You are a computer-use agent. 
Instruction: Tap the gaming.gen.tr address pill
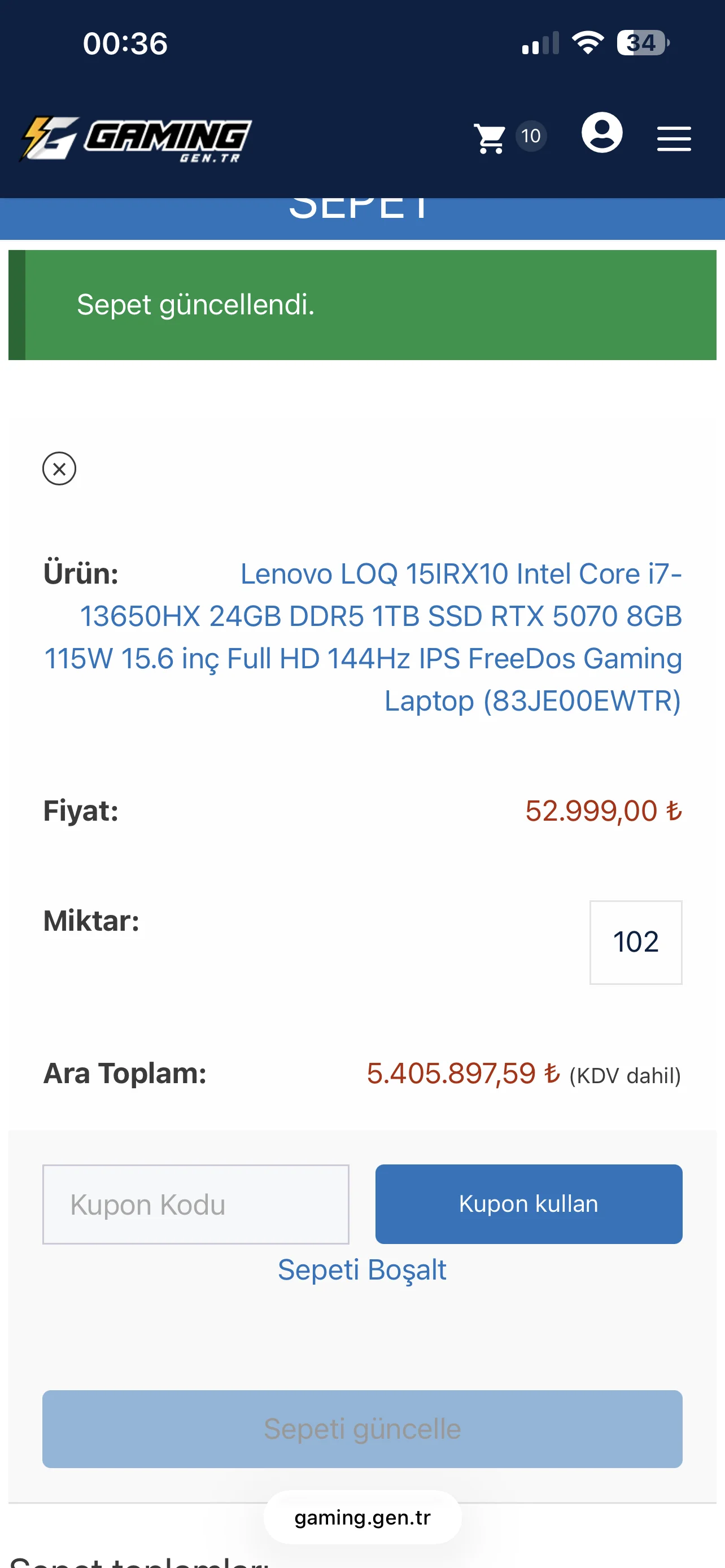tap(362, 1517)
